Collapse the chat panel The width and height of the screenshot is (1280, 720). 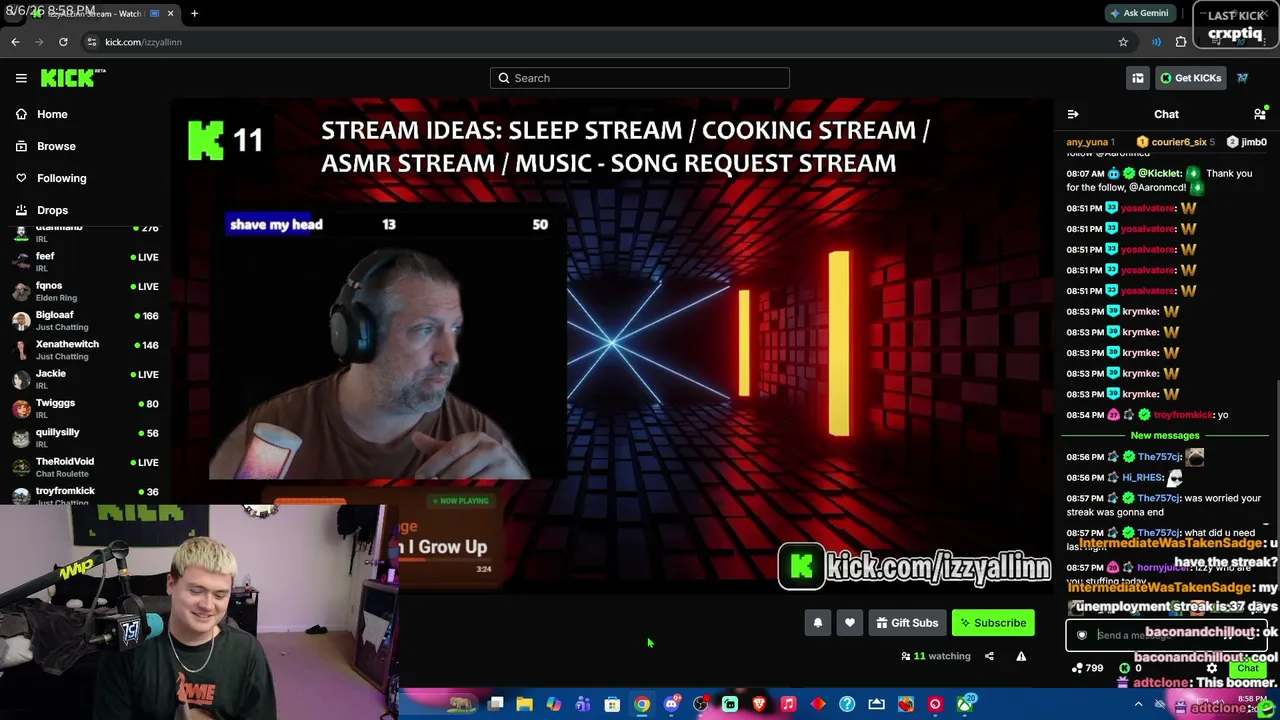coord(1073,114)
